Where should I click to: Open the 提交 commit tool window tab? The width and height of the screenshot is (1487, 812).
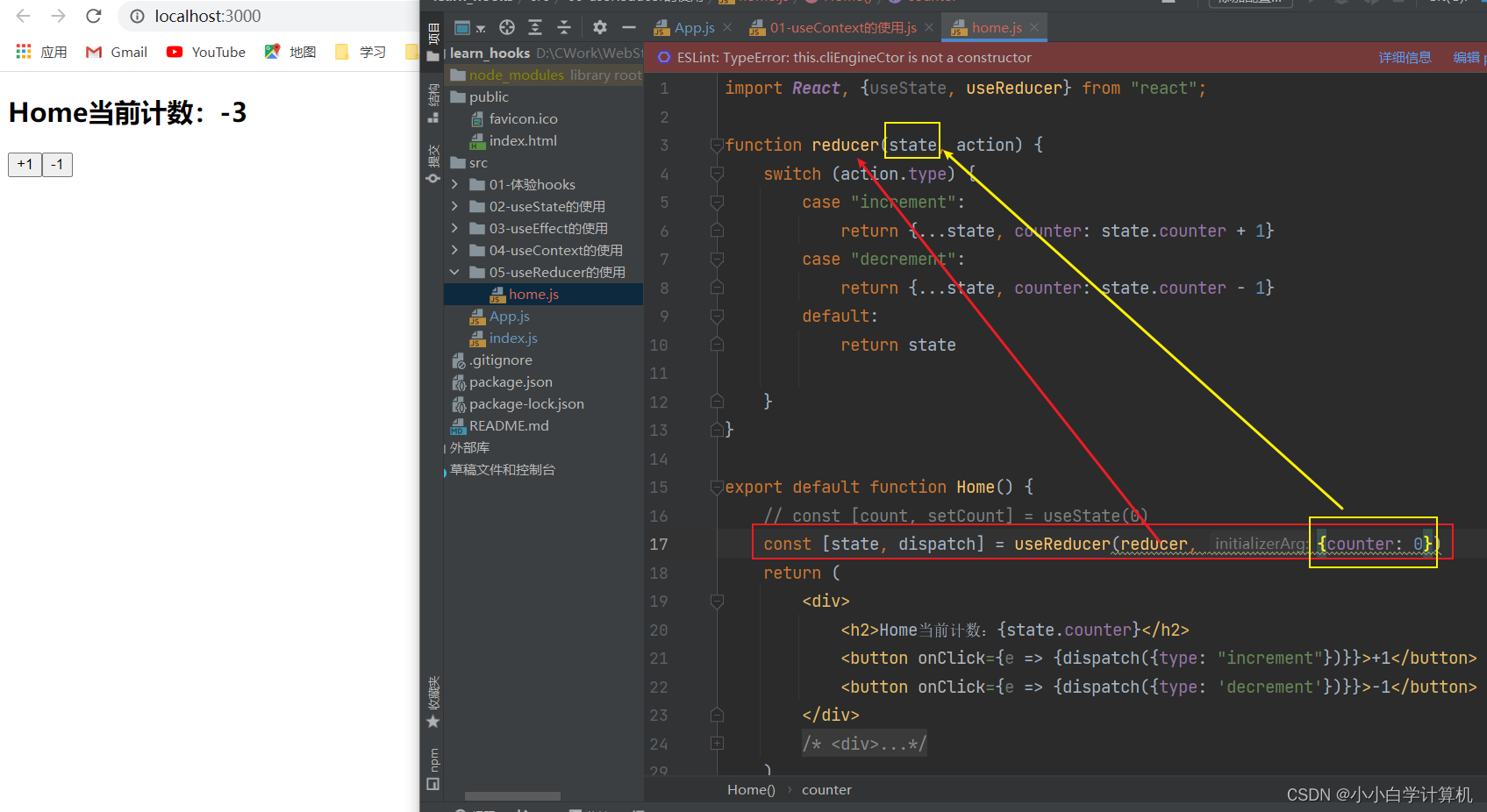(433, 164)
